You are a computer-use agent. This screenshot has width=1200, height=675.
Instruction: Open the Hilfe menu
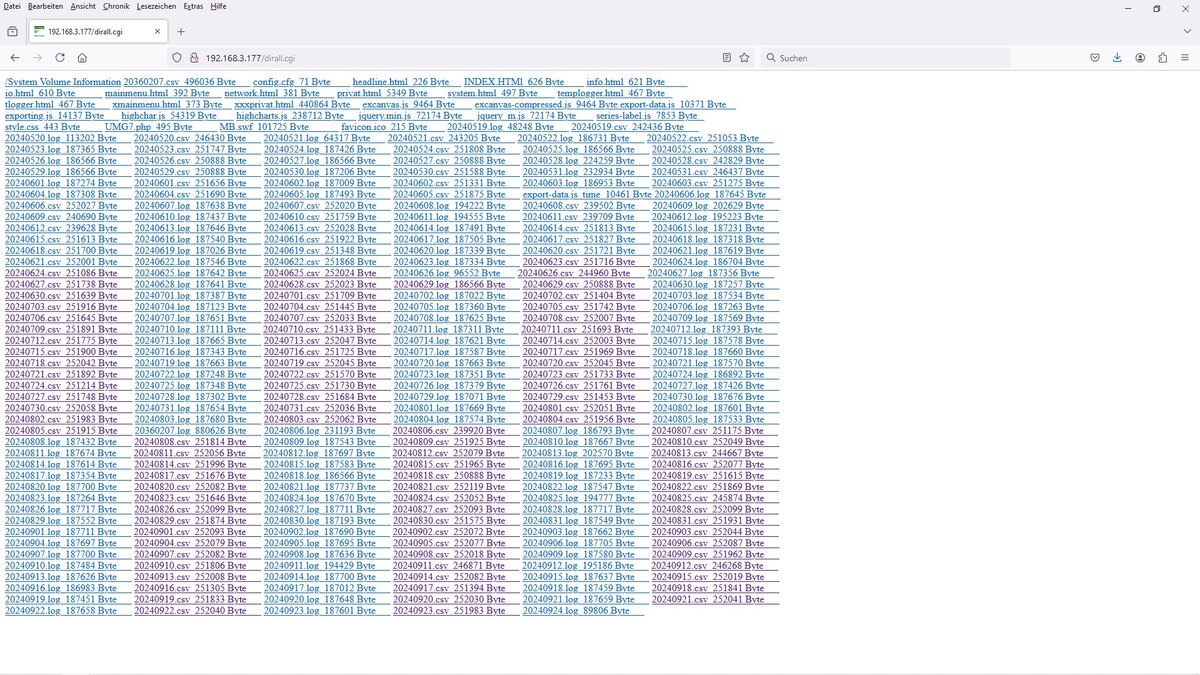point(218,6)
